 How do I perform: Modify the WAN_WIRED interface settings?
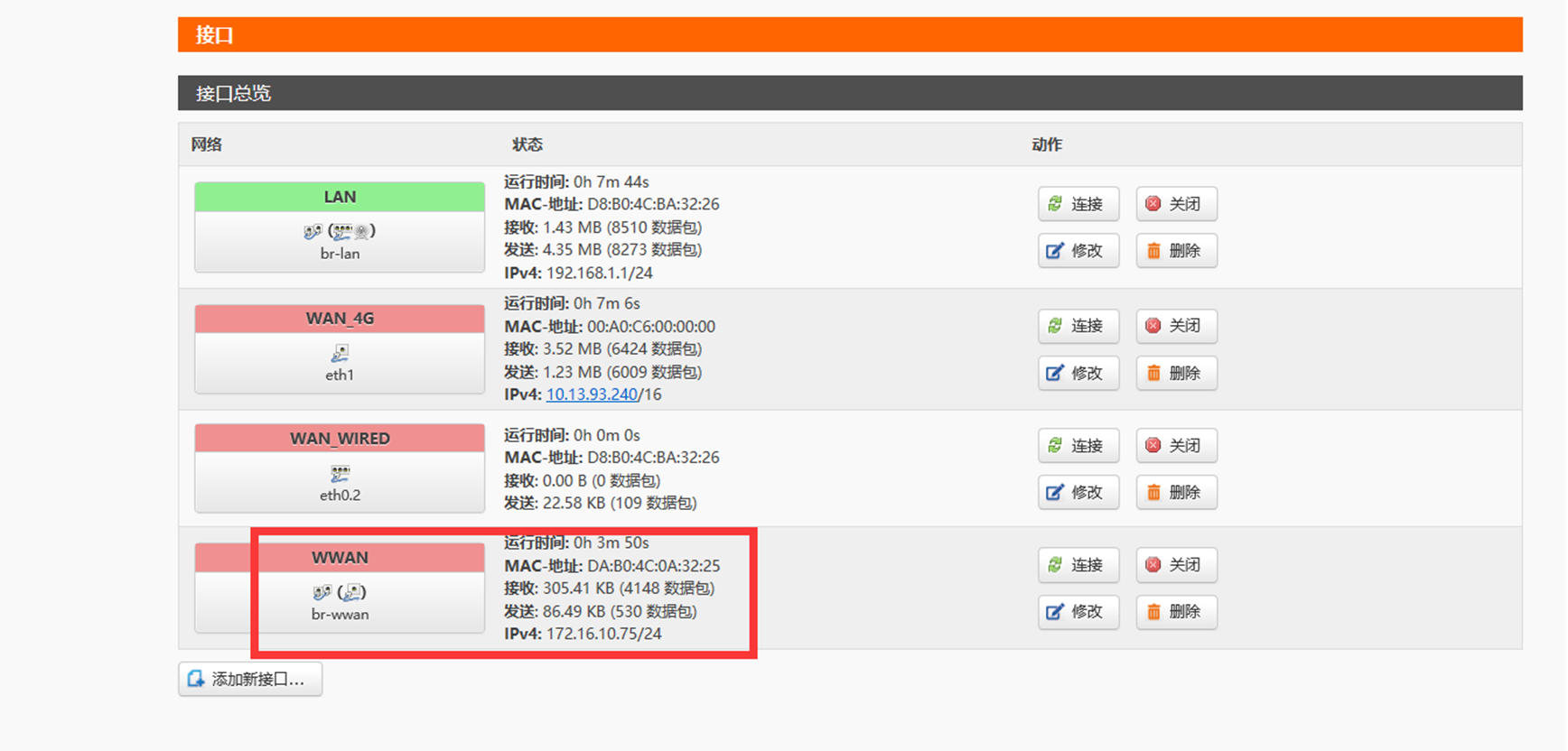1078,493
